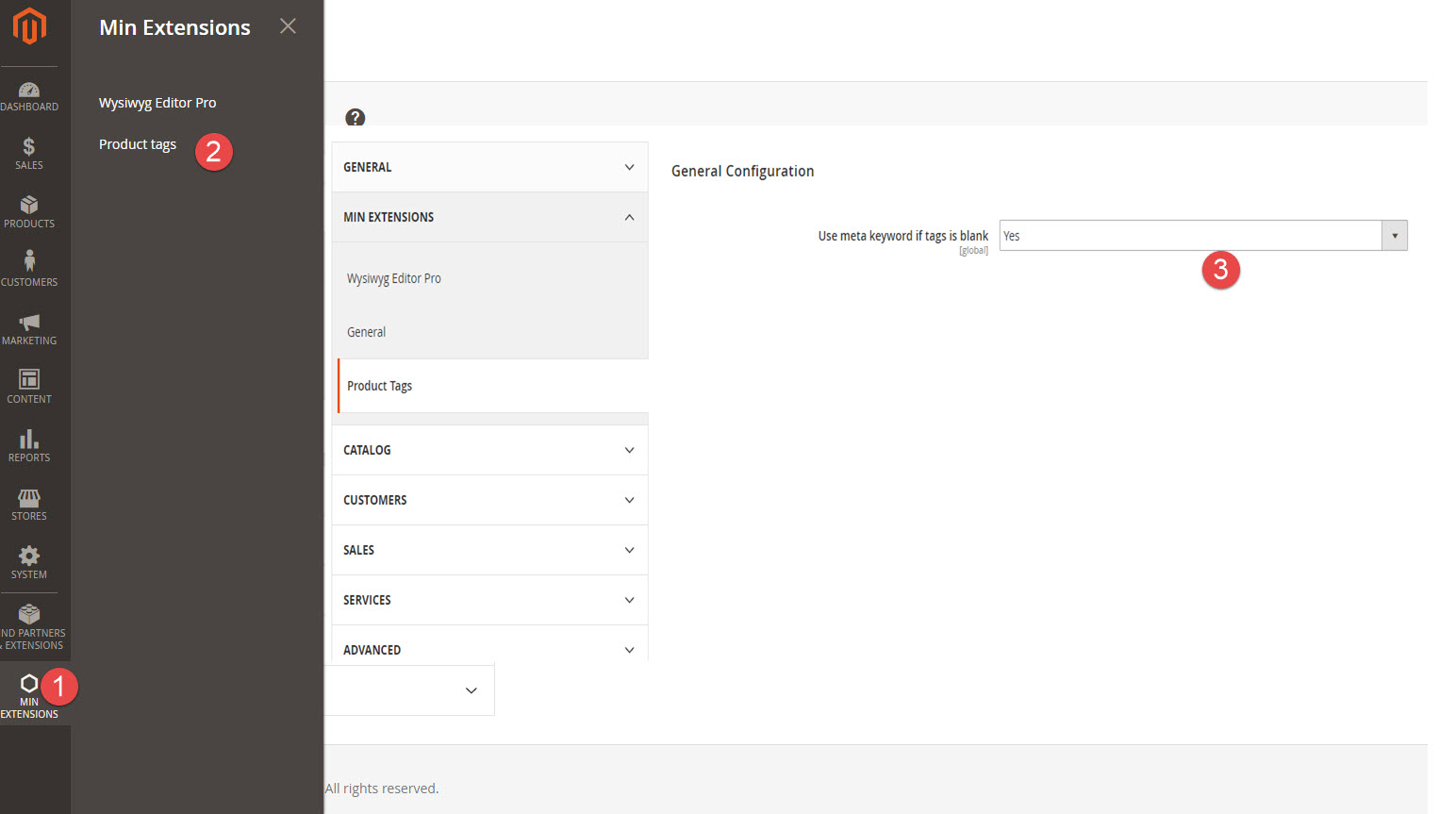Open the Stores storefront icon

coord(29,497)
